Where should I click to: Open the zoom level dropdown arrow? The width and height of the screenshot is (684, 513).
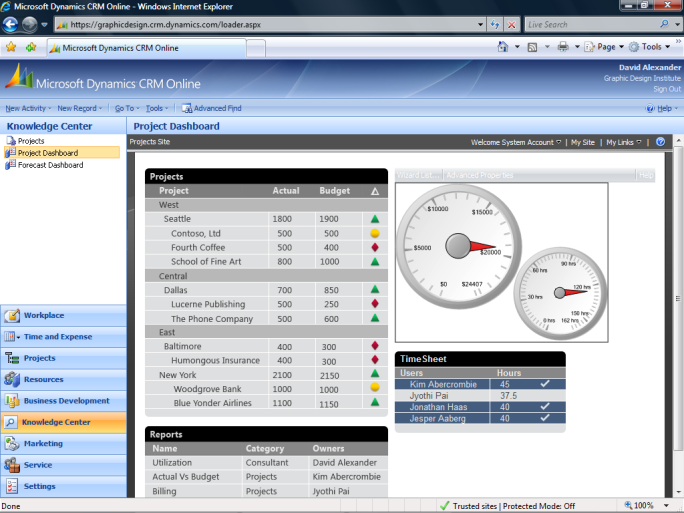point(667,506)
